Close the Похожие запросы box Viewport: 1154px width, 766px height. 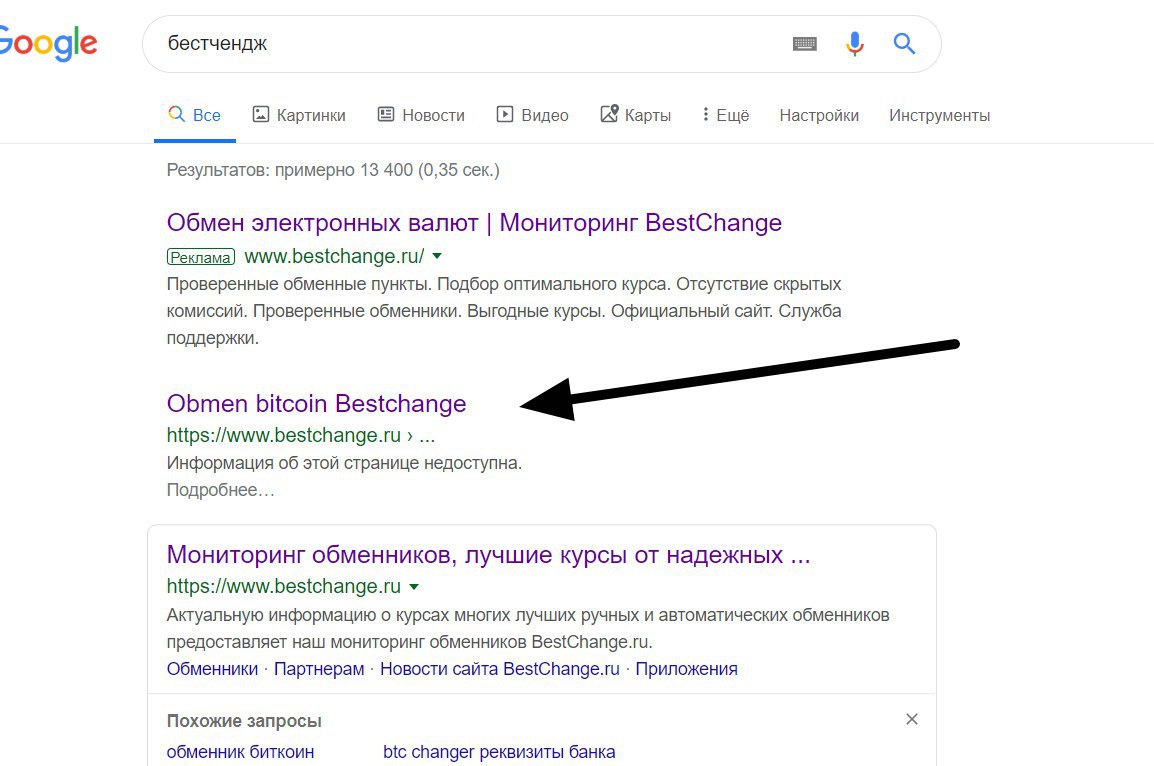pyautogui.click(x=912, y=719)
